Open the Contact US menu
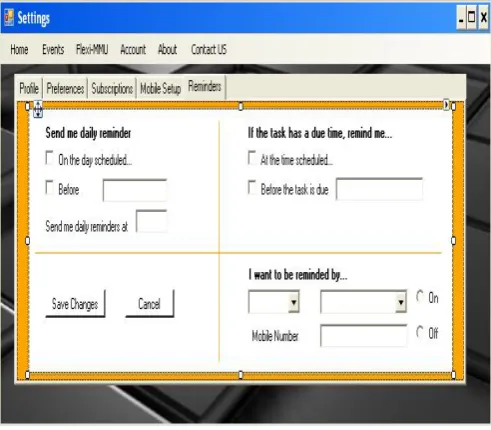The height and width of the screenshot is (430, 491). [209, 50]
